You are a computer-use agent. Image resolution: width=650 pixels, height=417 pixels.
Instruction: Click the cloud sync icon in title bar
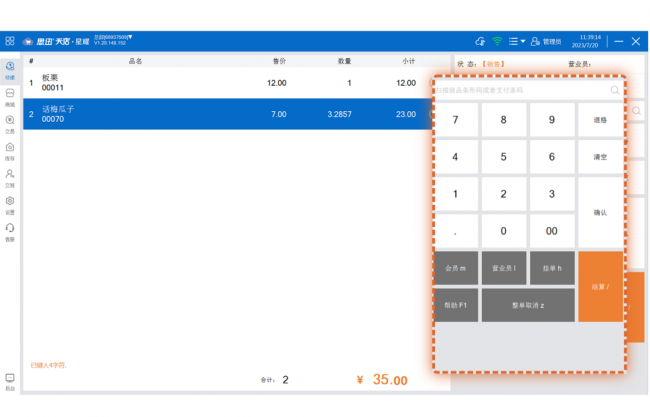click(480, 41)
